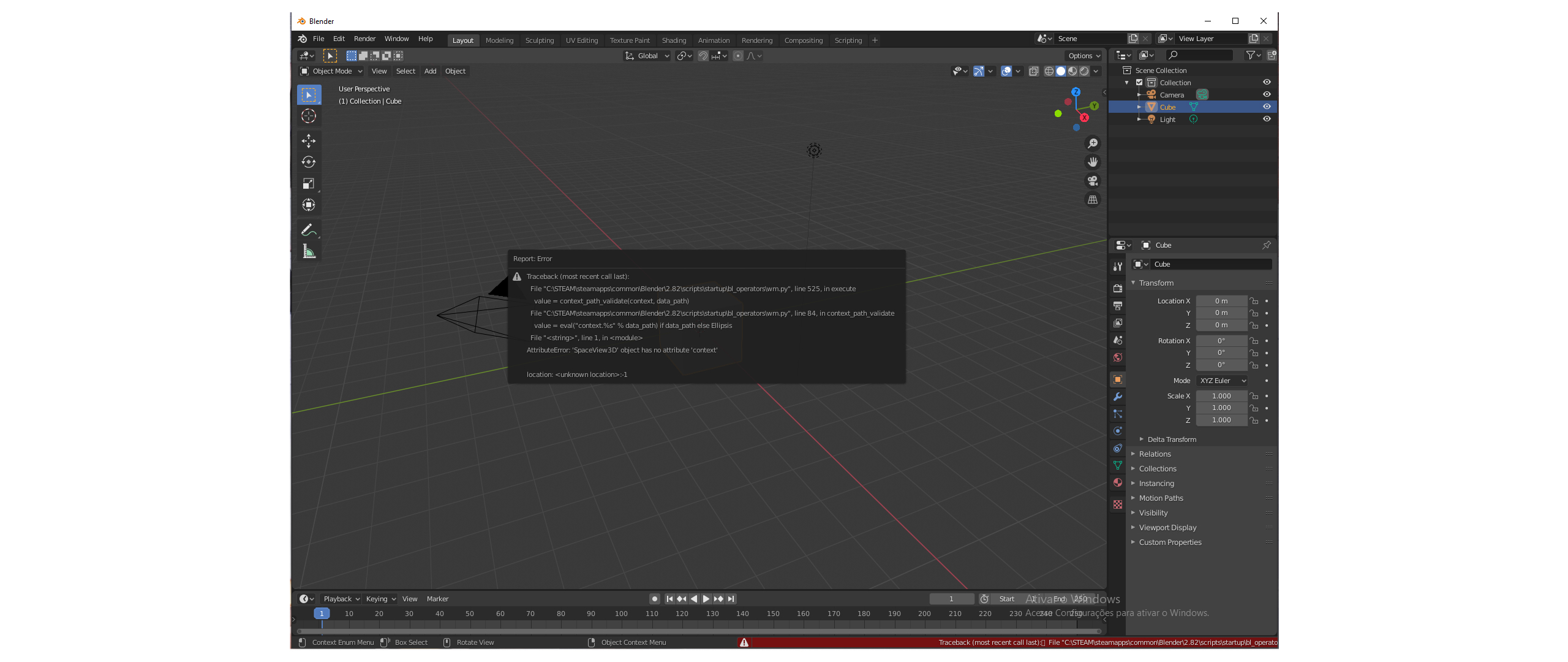The image size is (1568, 662).
Task: Click the Playback button in timeline
Action: [x=341, y=599]
